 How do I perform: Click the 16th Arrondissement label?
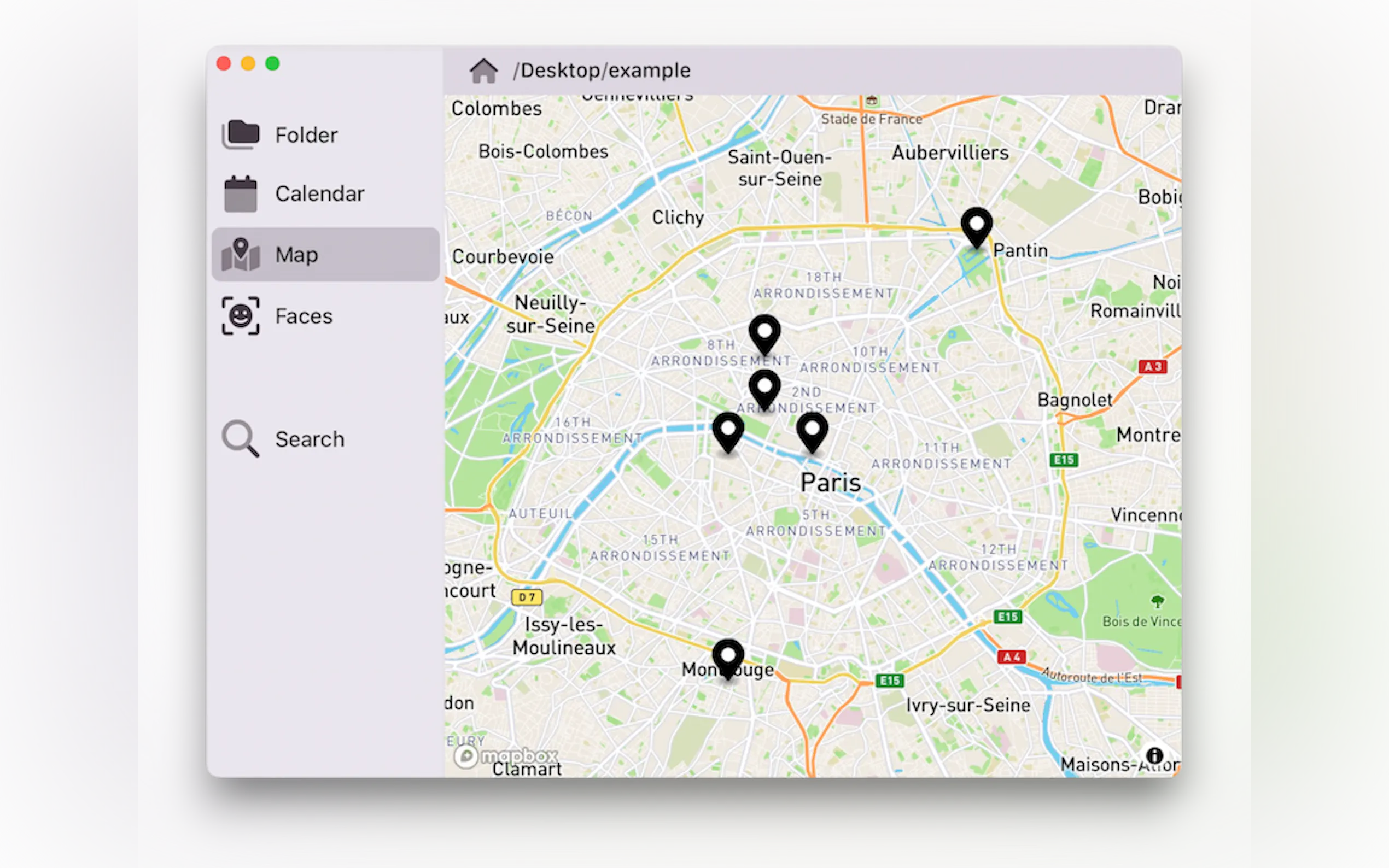tap(572, 430)
